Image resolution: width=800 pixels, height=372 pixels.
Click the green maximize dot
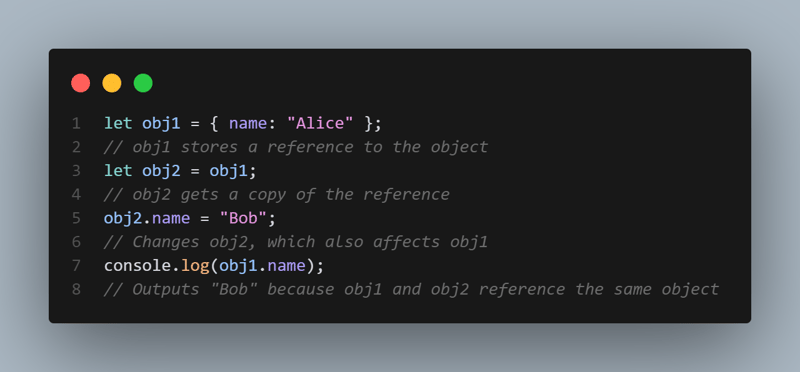pyautogui.click(x=143, y=83)
